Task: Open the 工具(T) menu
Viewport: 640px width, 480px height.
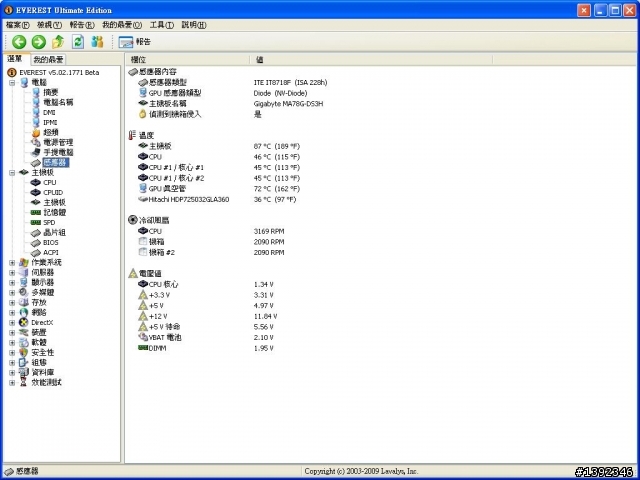Action: (x=162, y=25)
